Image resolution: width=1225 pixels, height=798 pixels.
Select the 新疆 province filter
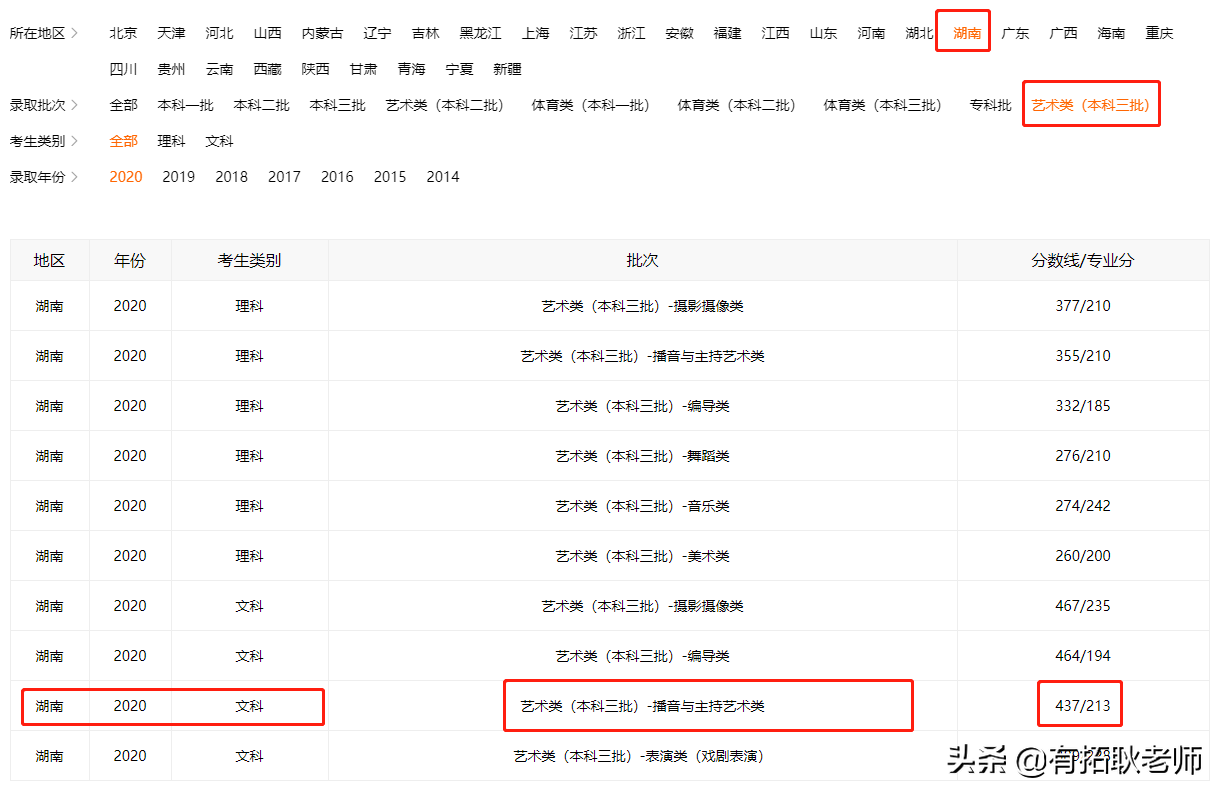coord(507,68)
